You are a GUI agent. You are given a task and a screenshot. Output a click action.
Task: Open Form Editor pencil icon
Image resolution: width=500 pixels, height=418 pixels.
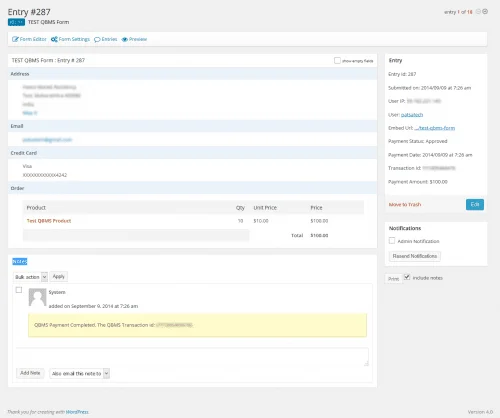click(x=15, y=39)
